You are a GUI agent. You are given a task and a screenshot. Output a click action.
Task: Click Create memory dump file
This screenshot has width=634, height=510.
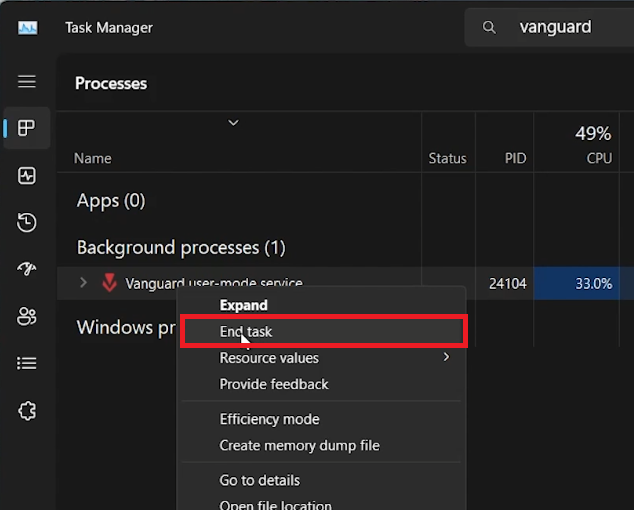pos(299,445)
